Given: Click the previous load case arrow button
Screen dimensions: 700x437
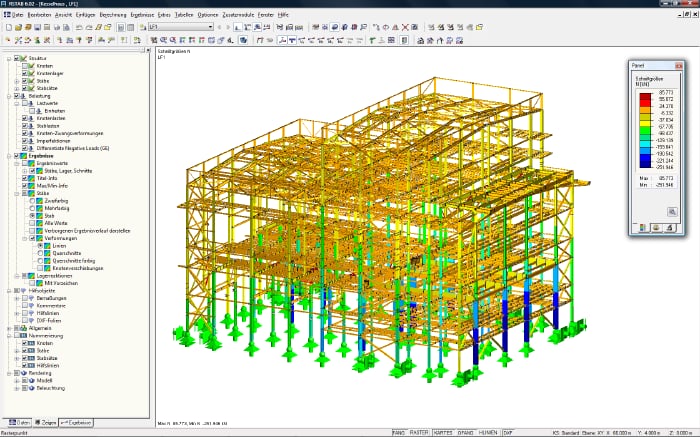Looking at the screenshot, I should (x=219, y=28).
